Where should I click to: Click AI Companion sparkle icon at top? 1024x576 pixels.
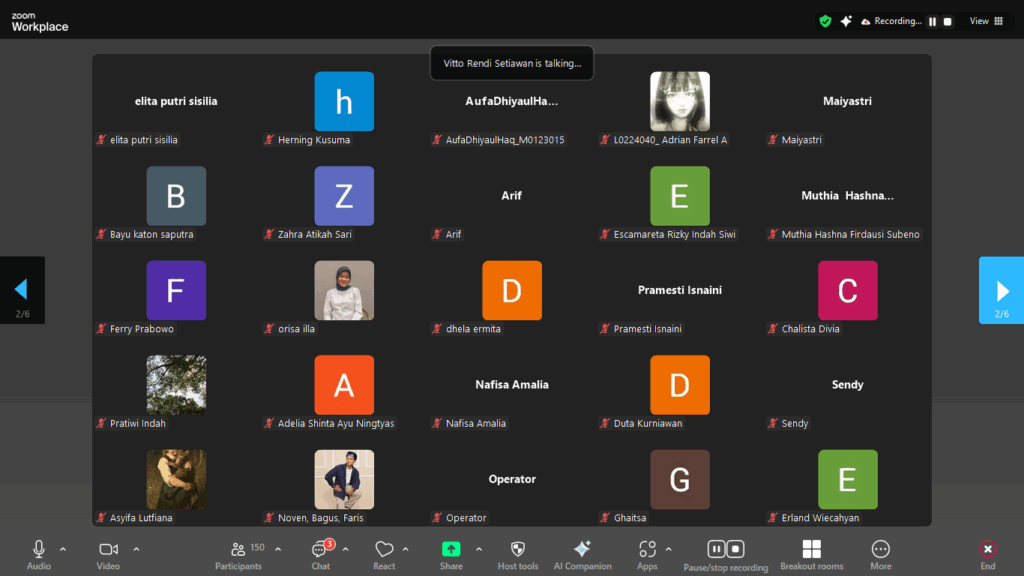tap(846, 22)
